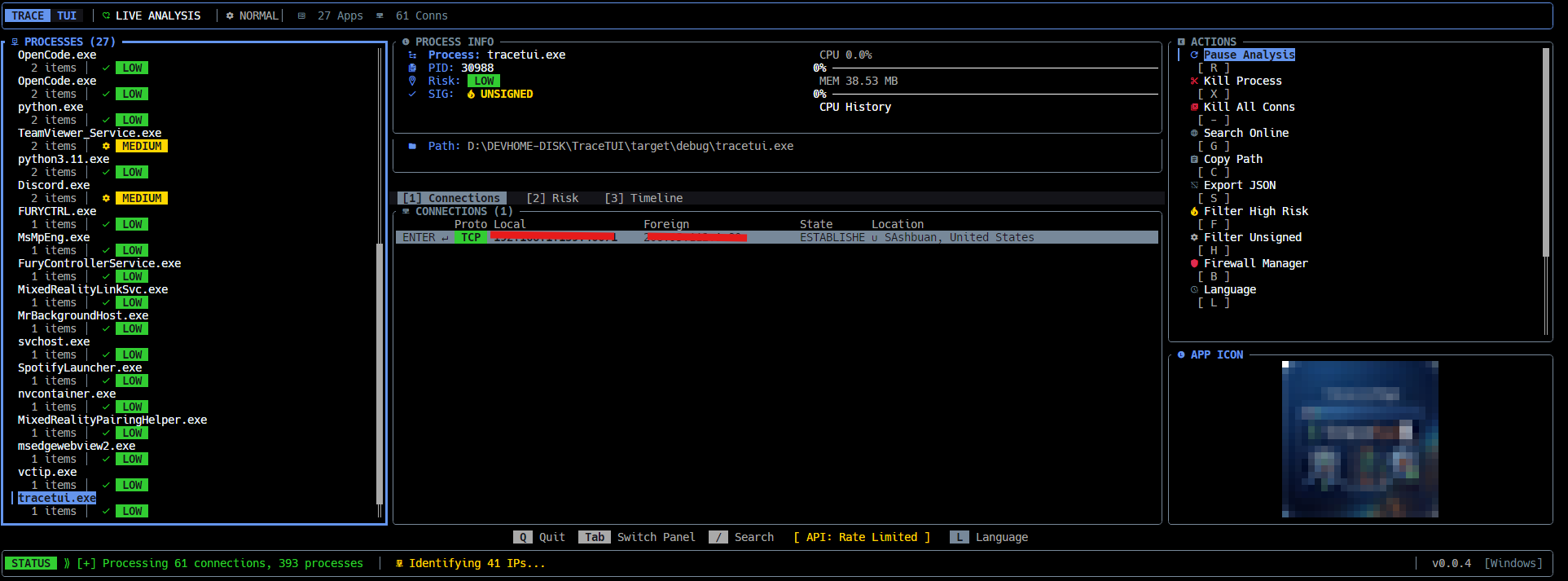Screen dimensions: 1568x581
Task: Select MsMpEng.exe in process list
Action: click(x=54, y=237)
